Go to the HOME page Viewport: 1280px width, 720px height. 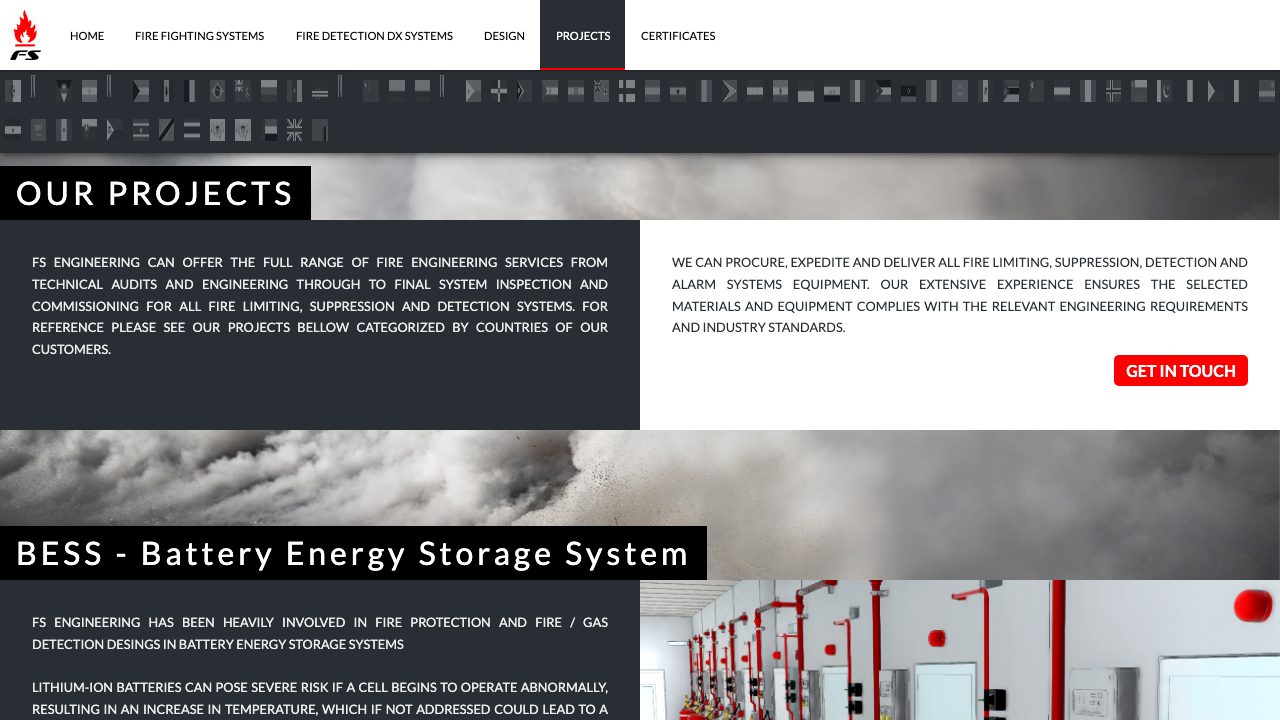87,35
